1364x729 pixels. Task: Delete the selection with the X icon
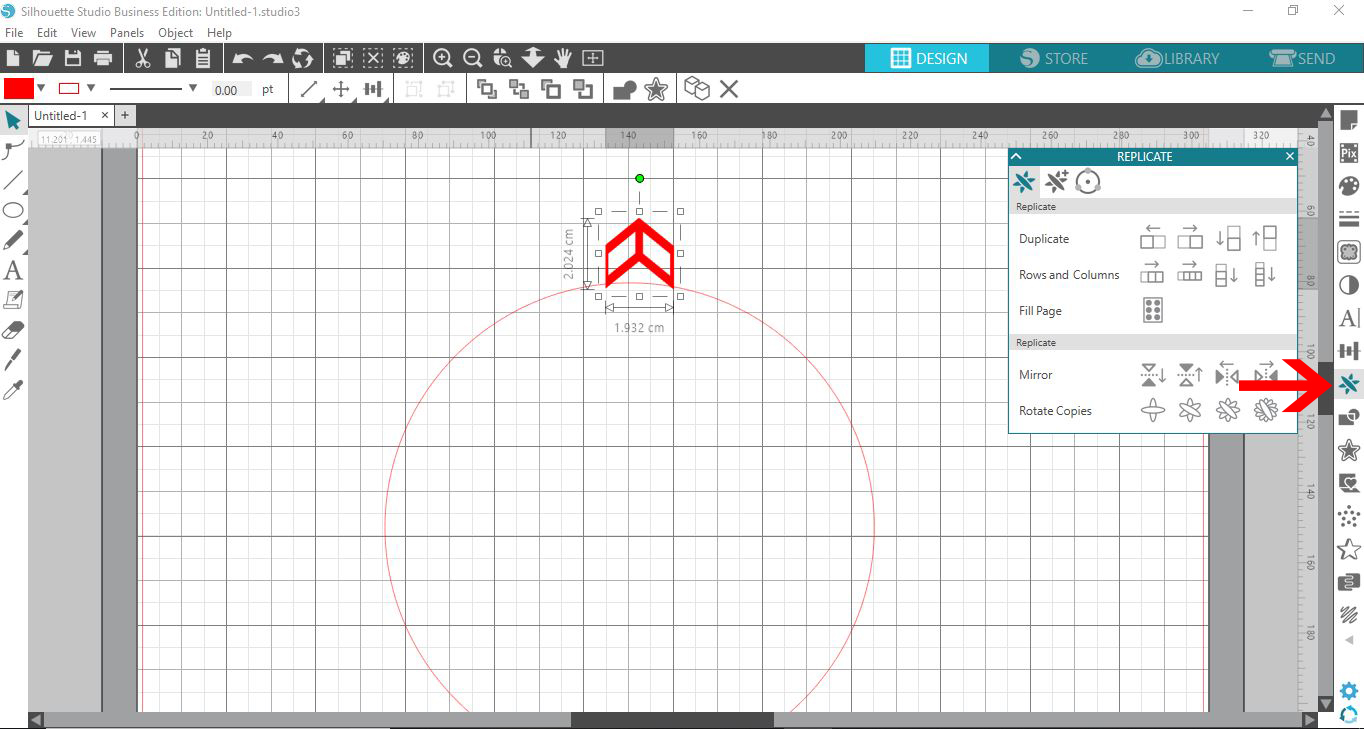(729, 89)
